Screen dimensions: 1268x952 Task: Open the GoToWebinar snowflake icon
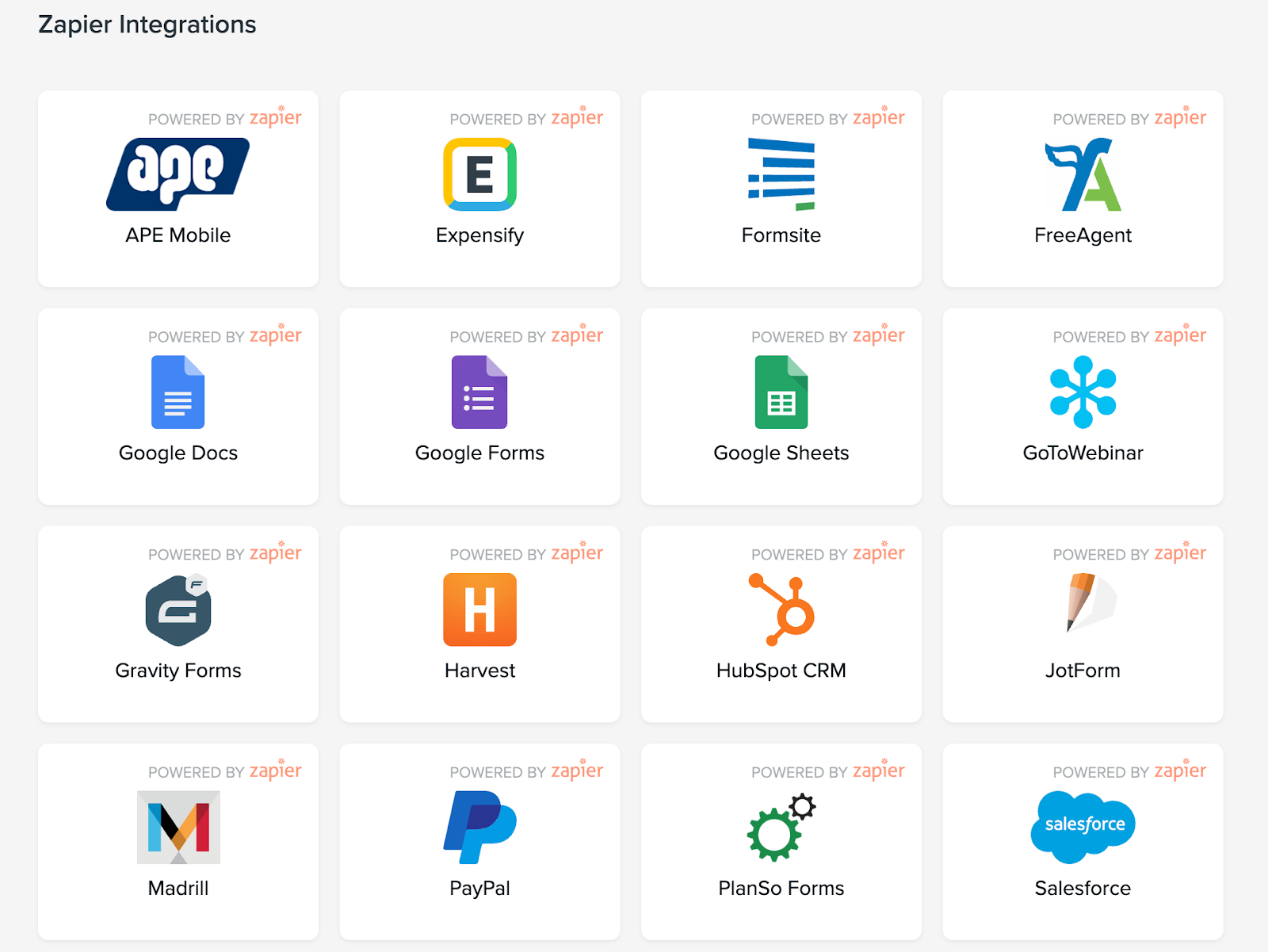pyautogui.click(x=1083, y=392)
